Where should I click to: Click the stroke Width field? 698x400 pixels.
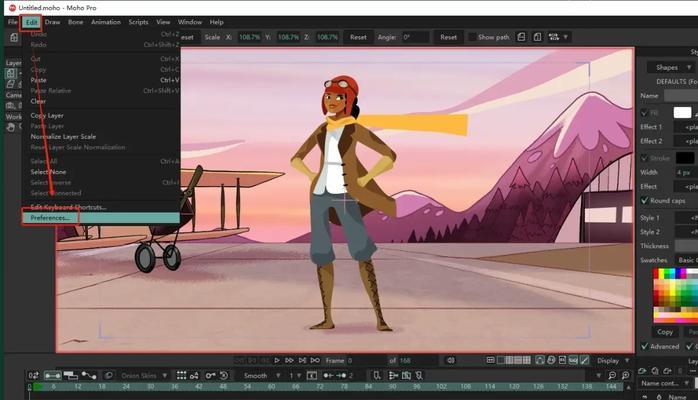click(686, 172)
